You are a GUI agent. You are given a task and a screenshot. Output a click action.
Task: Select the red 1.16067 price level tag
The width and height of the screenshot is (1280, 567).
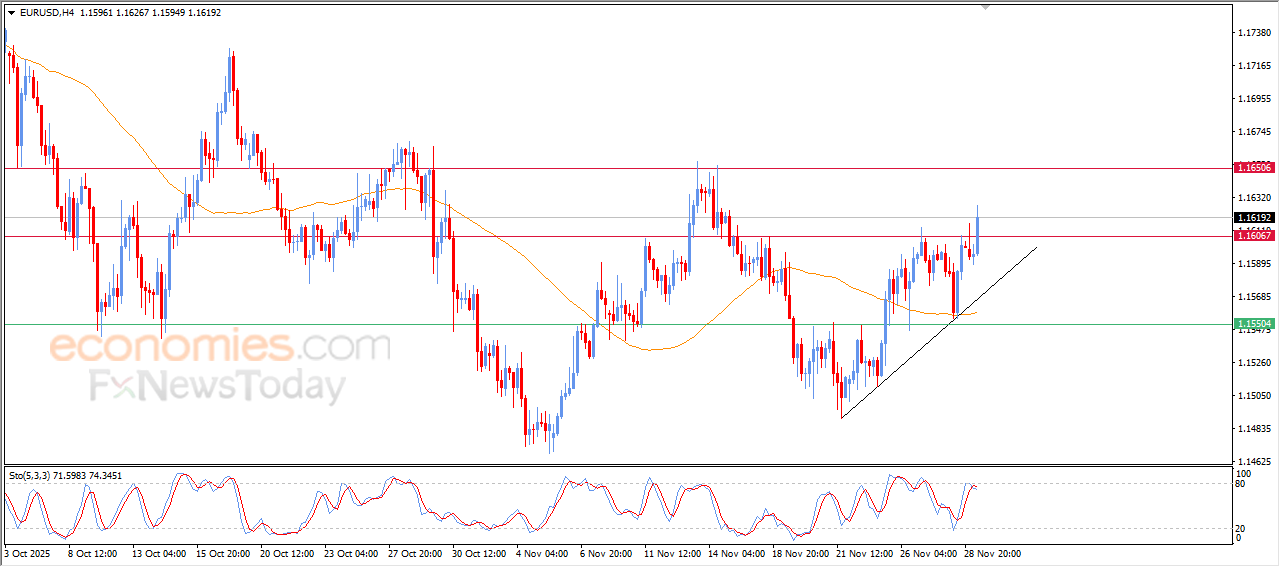1253,236
